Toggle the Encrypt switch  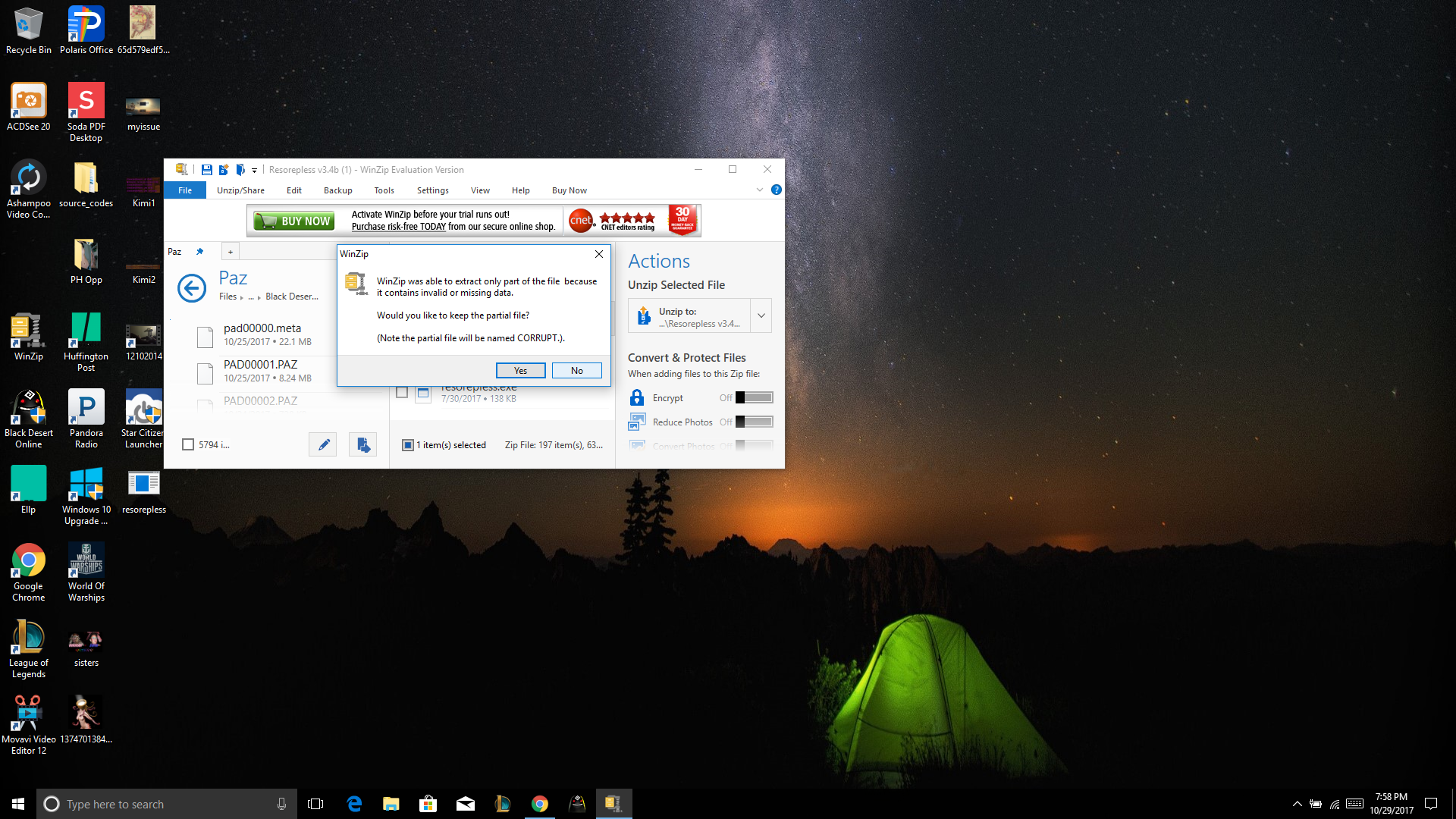pyautogui.click(x=754, y=397)
